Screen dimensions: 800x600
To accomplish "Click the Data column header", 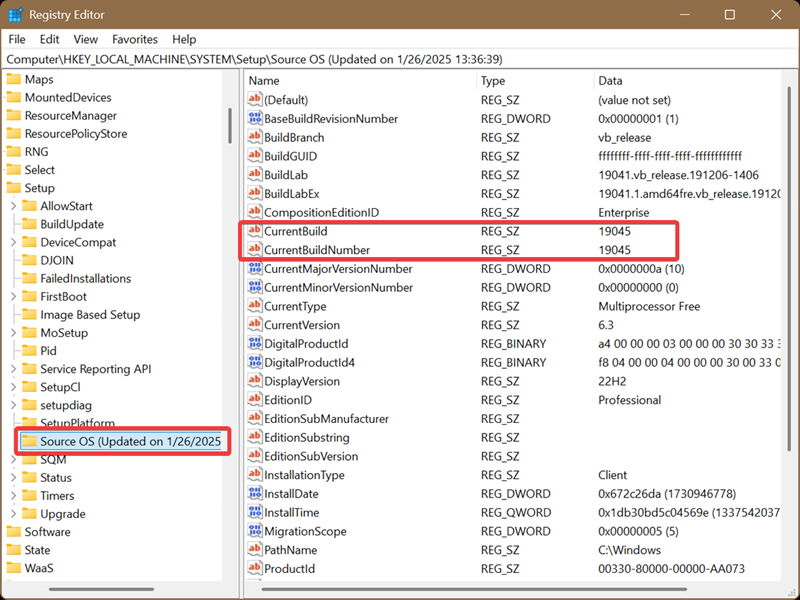I will coord(687,81).
